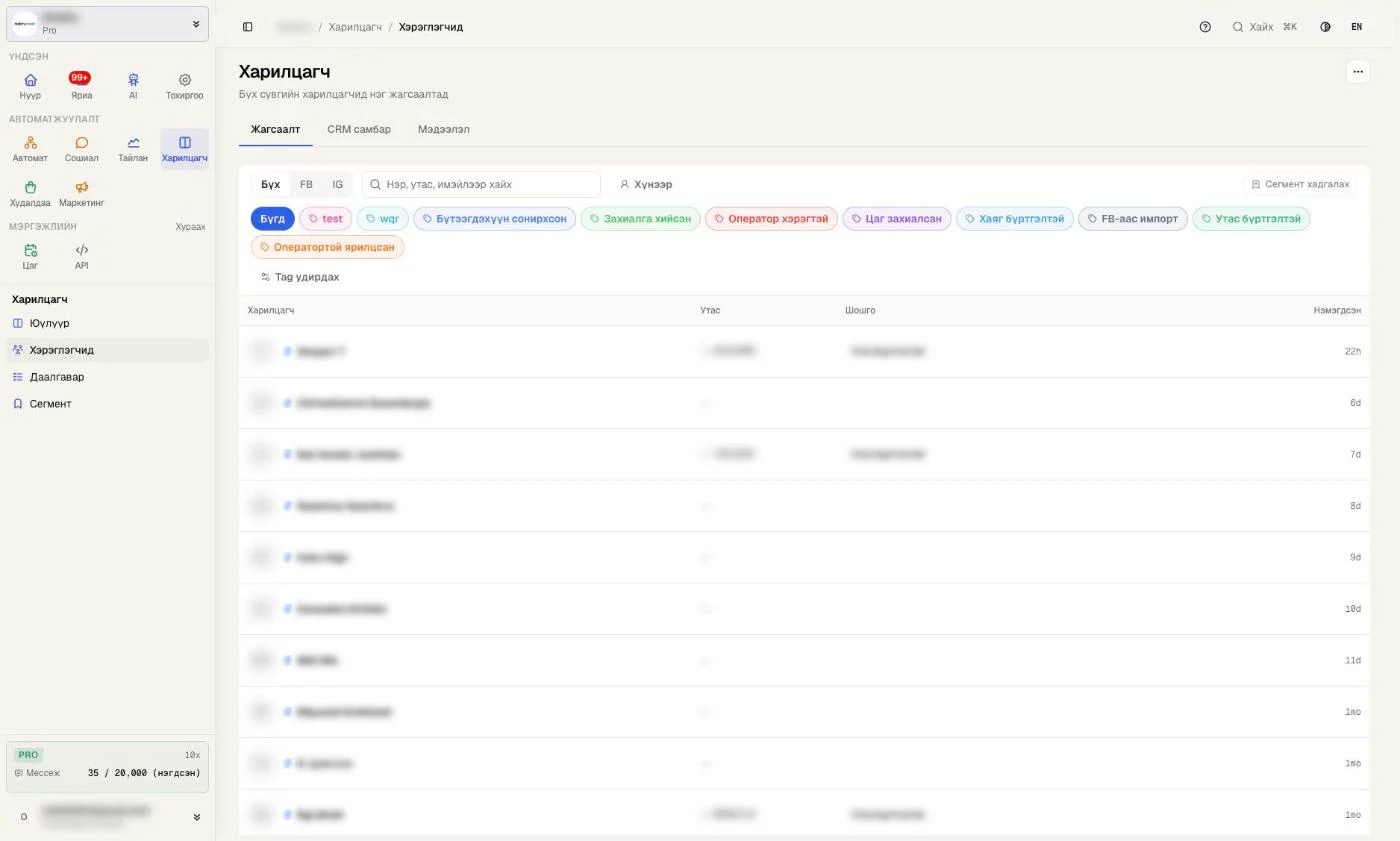Open the Харилцагч contacts icon
Screen dimensions: 1400x841
click(x=184, y=149)
